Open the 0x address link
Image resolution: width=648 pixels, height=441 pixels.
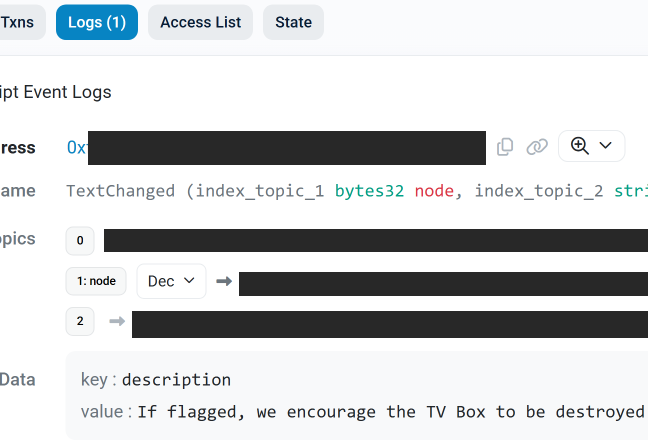[77, 148]
